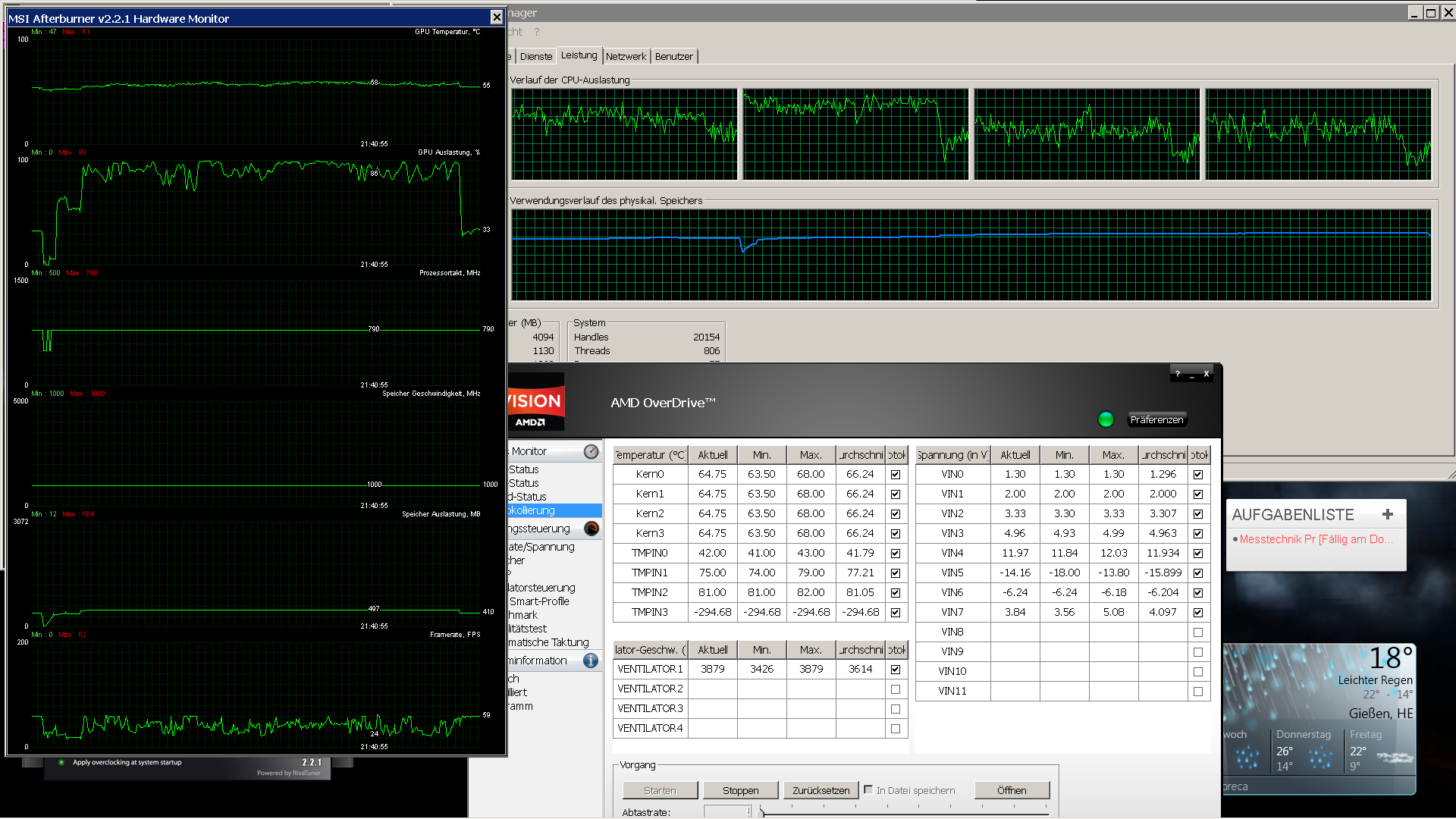Click the blue system information icon

[591, 661]
